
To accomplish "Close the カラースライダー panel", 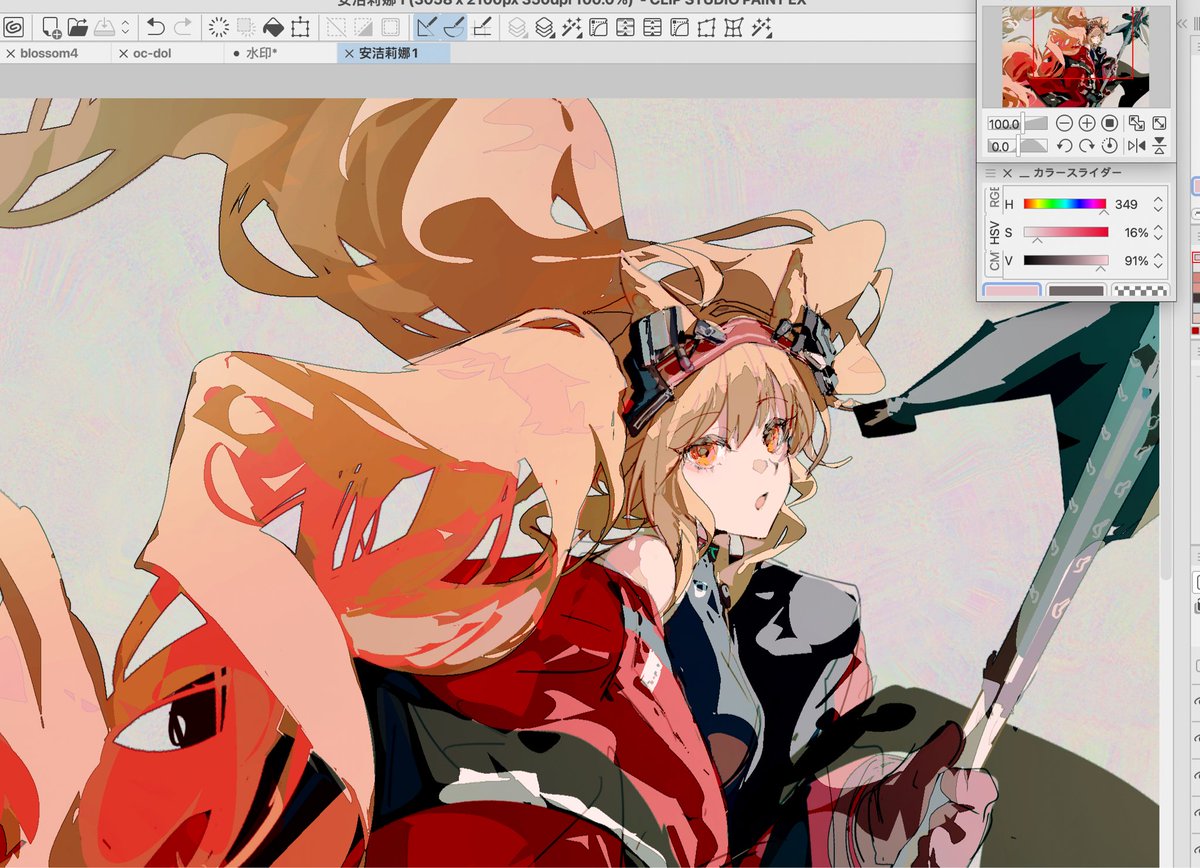I will tap(1008, 173).
